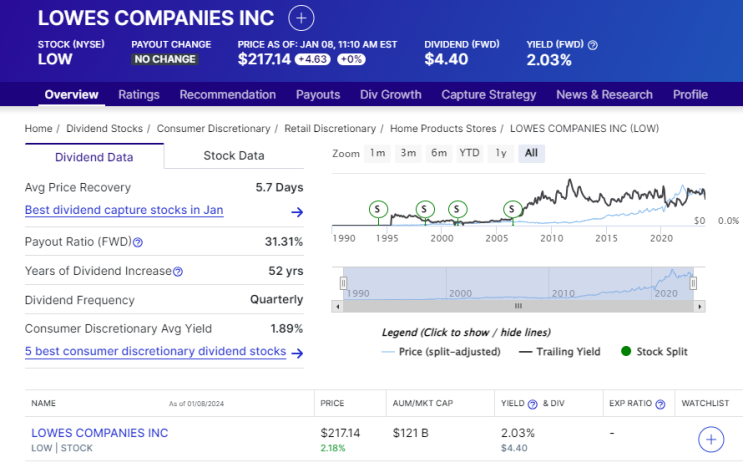The height and width of the screenshot is (473, 743).
Task: Click the Payout Ratio (FWD) info icon
Action: [x=138, y=242]
